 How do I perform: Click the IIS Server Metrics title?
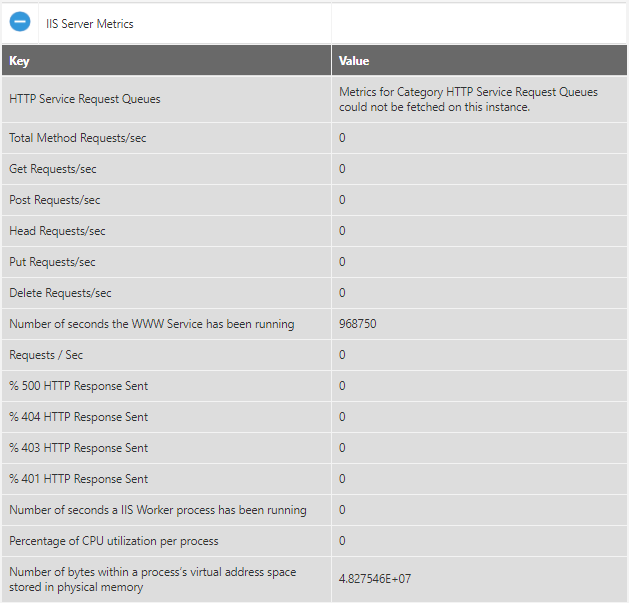pyautogui.click(x=90, y=23)
